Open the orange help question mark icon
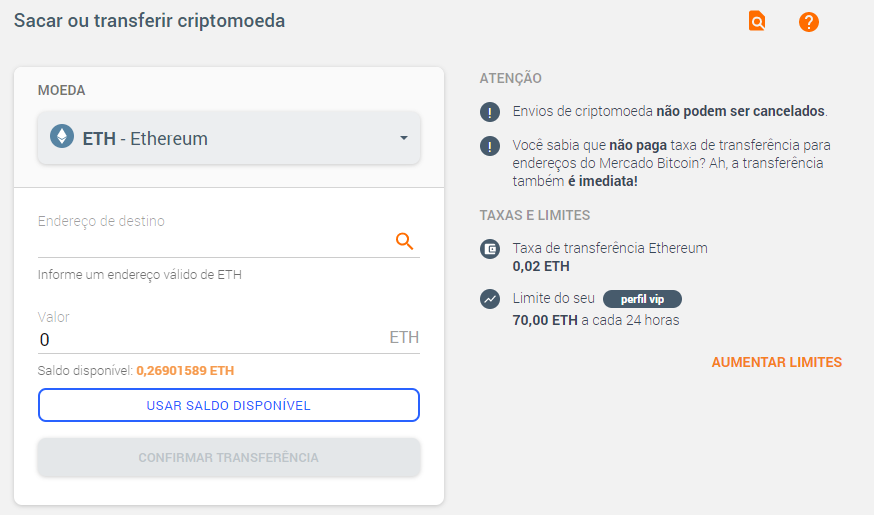The height and width of the screenshot is (515, 874). pos(808,22)
